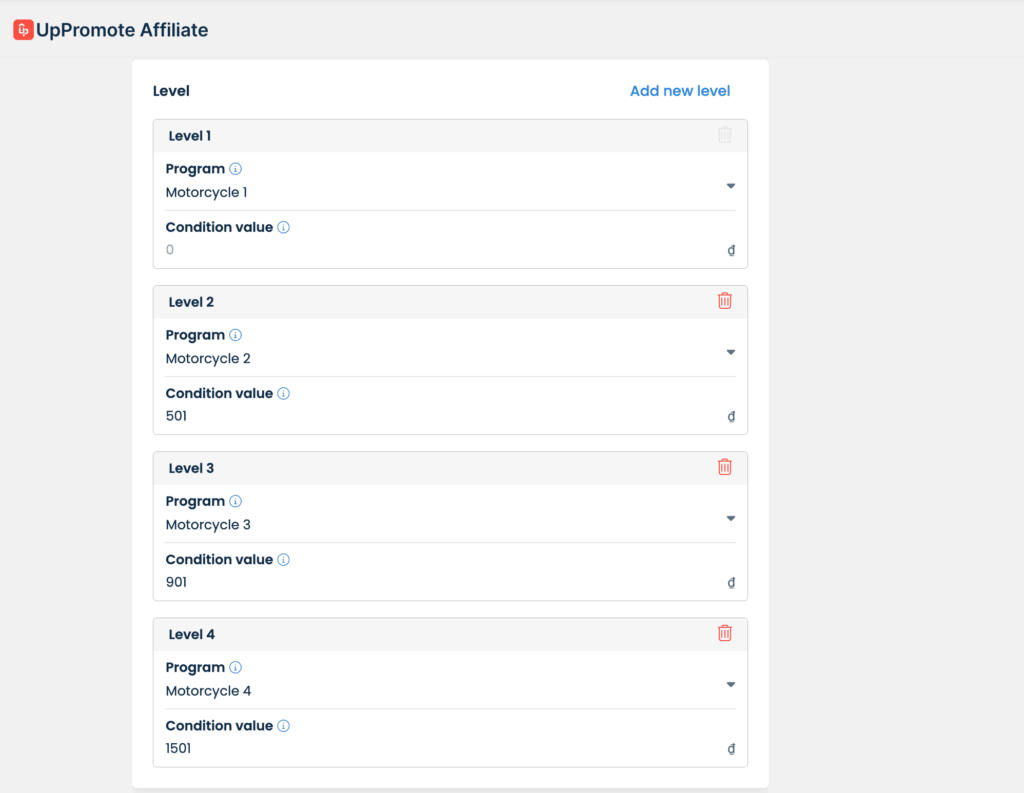The image size is (1024, 793).
Task: Click the Level 2 Program info icon
Action: [236, 335]
